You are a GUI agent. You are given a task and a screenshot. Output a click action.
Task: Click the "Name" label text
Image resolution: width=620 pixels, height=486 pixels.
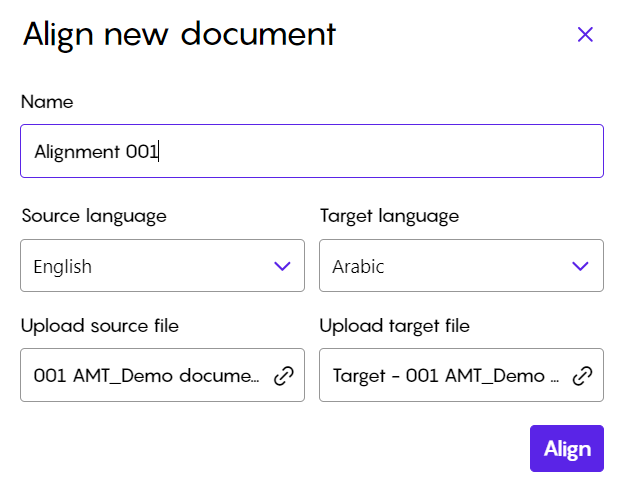[47, 102]
